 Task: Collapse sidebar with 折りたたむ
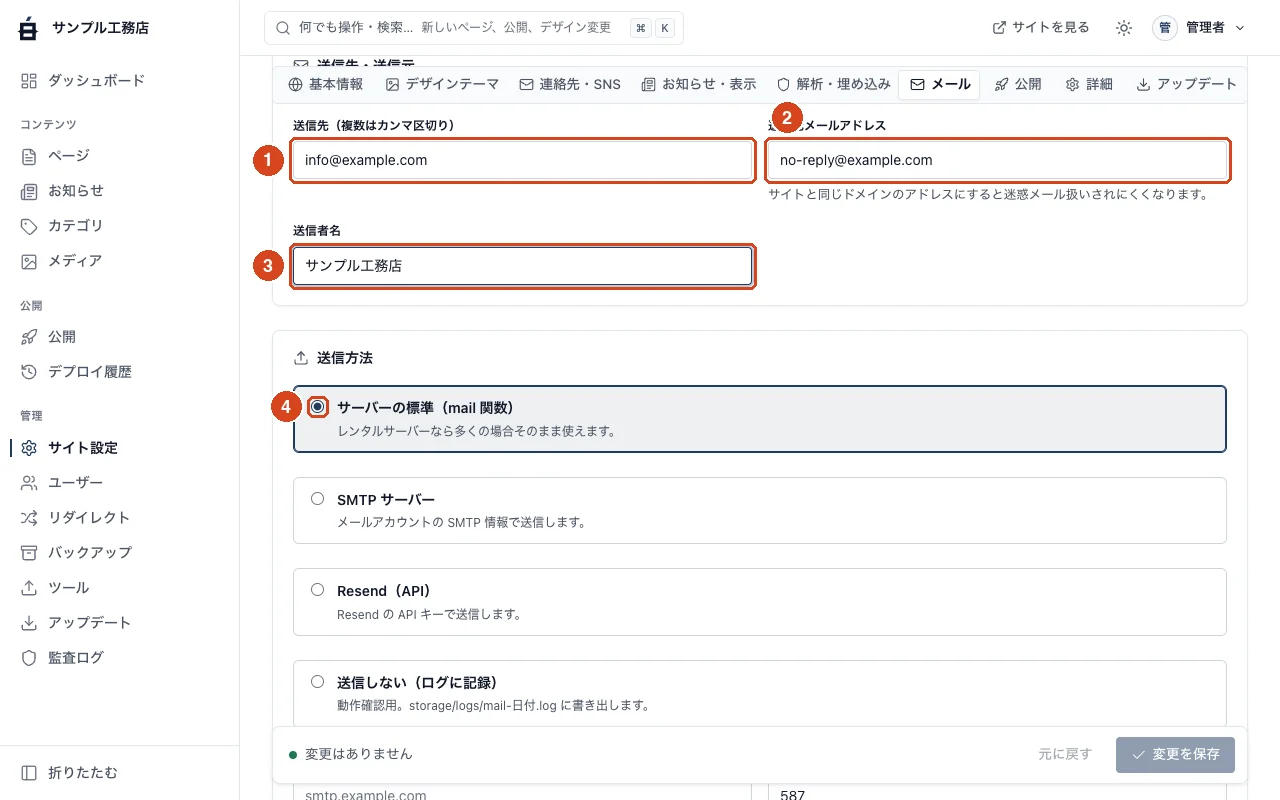(120, 773)
